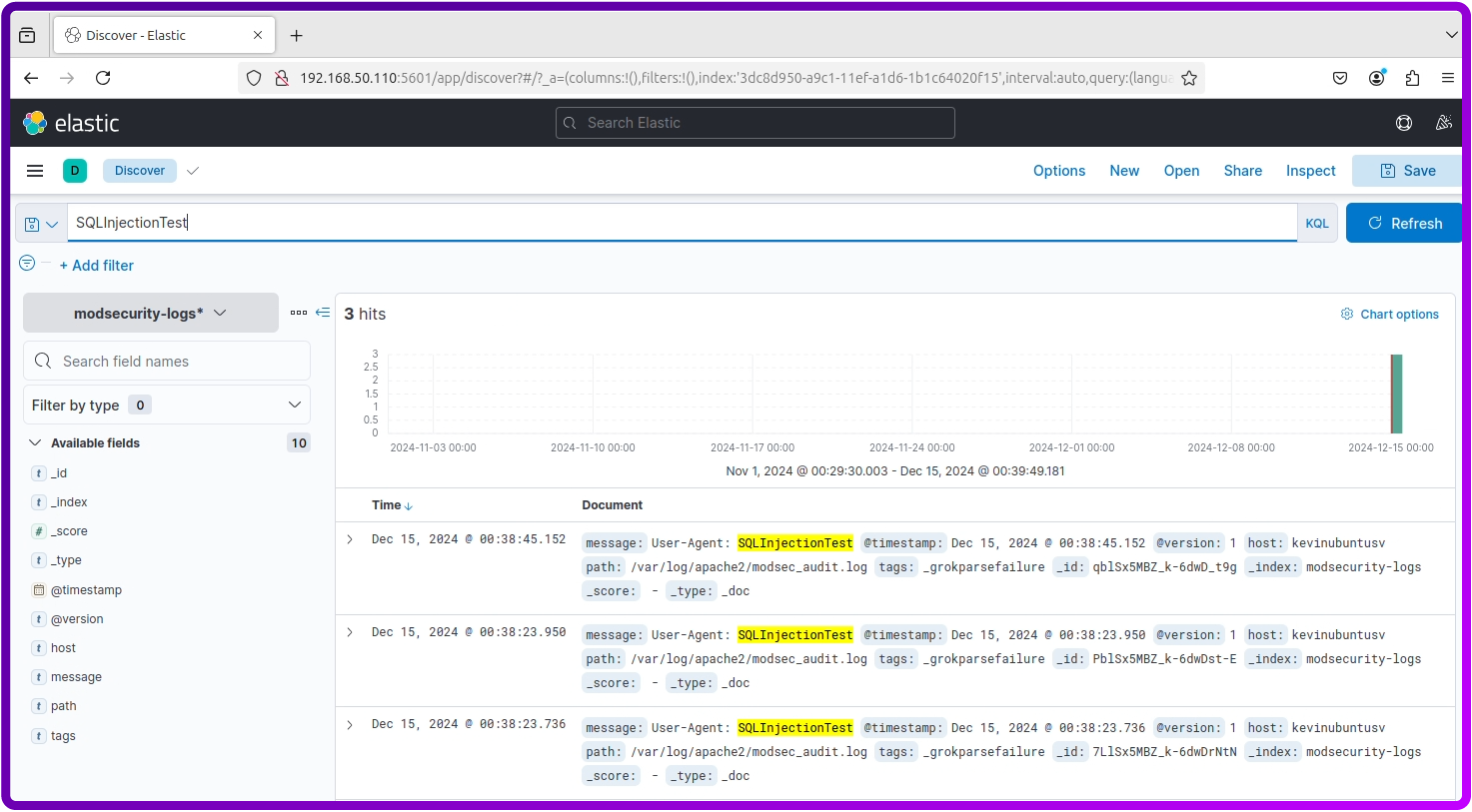Change the modsecurity-logs* index pattern
The width and height of the screenshot is (1472, 812).
pos(151,313)
